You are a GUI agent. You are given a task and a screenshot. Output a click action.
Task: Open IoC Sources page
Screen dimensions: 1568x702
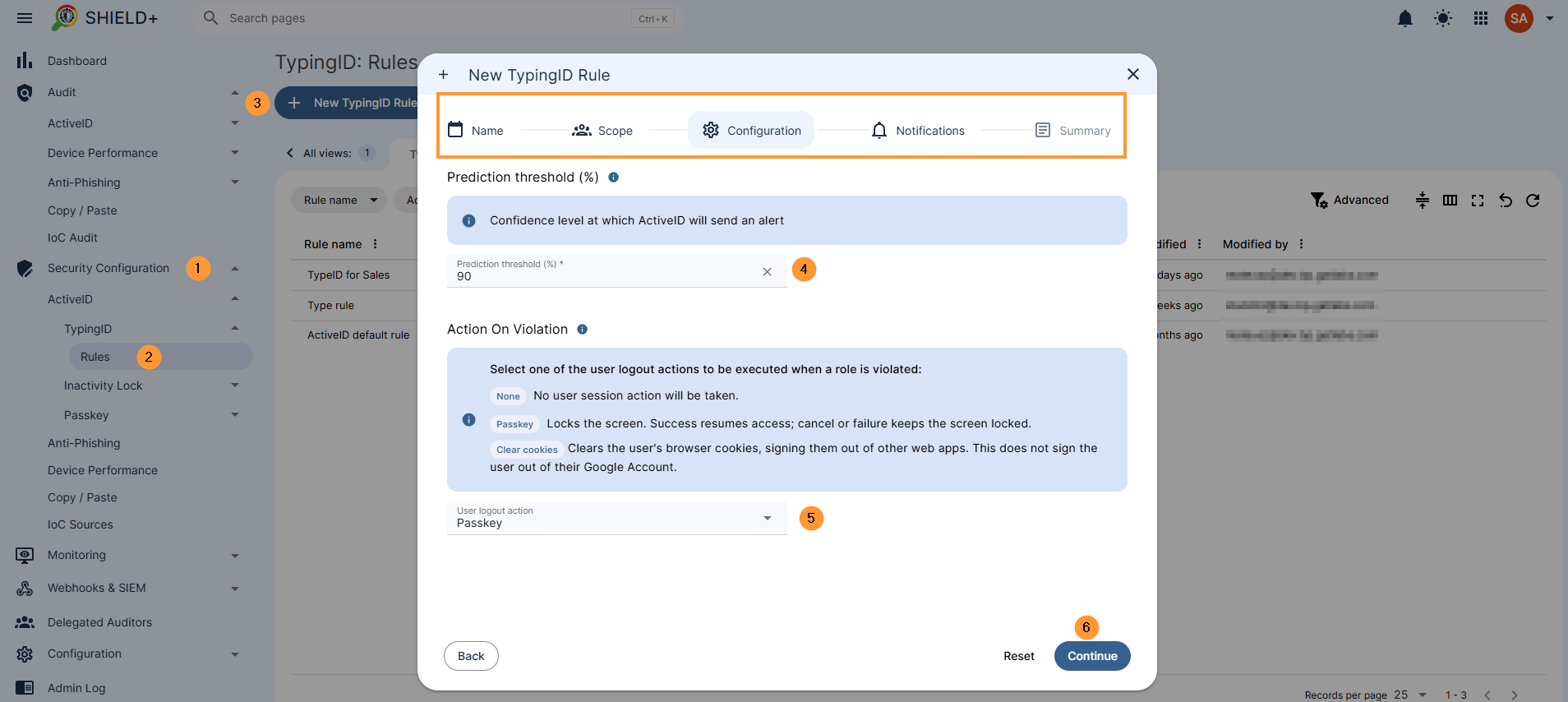click(81, 524)
